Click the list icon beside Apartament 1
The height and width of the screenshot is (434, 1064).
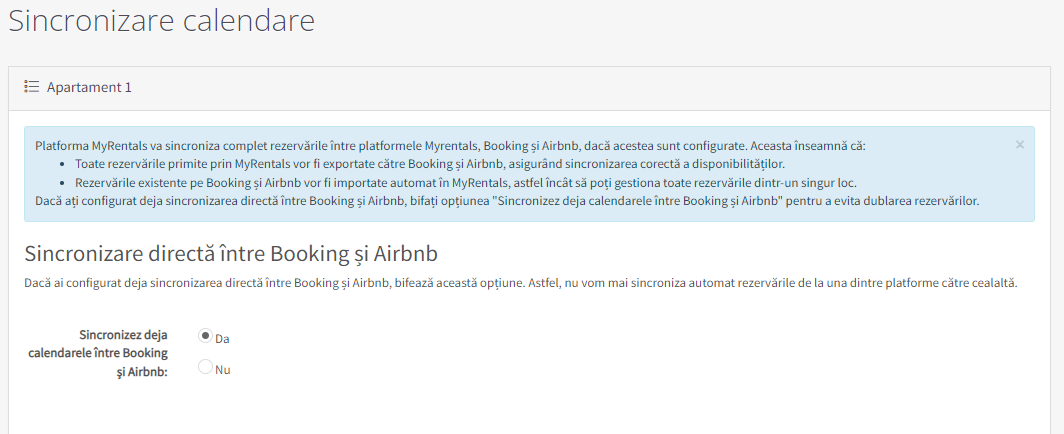point(31,87)
